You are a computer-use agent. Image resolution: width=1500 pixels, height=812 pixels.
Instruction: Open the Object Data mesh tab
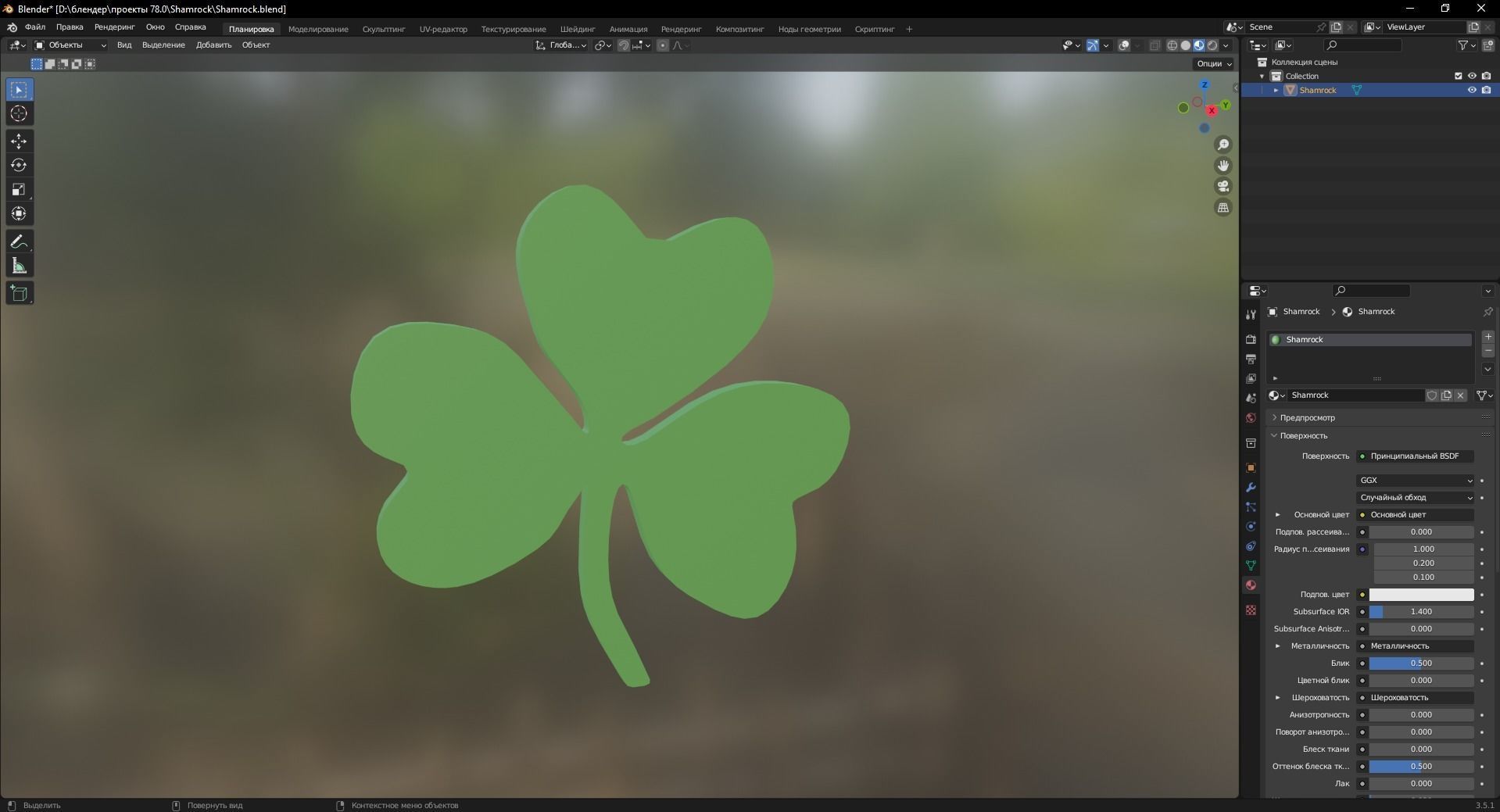1251,565
